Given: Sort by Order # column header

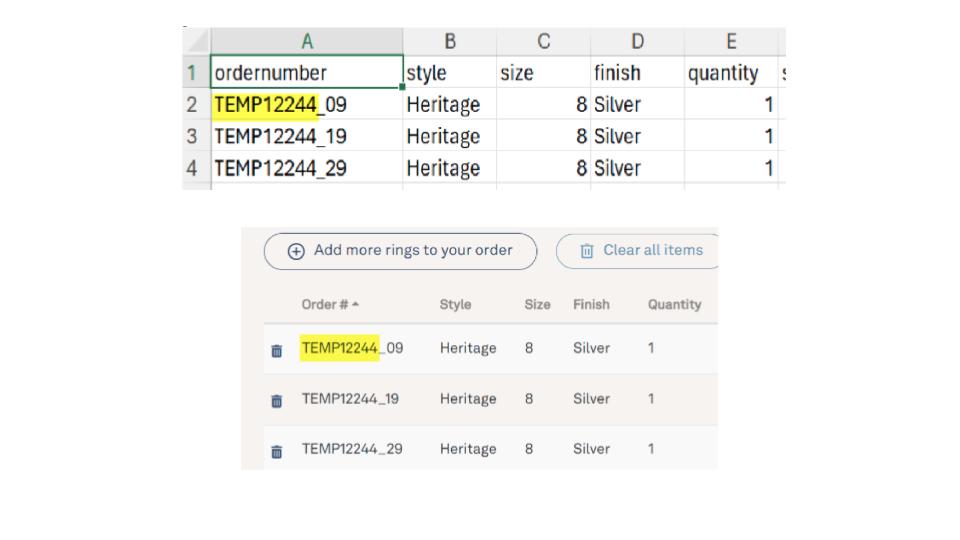Looking at the screenshot, I should click(x=329, y=304).
